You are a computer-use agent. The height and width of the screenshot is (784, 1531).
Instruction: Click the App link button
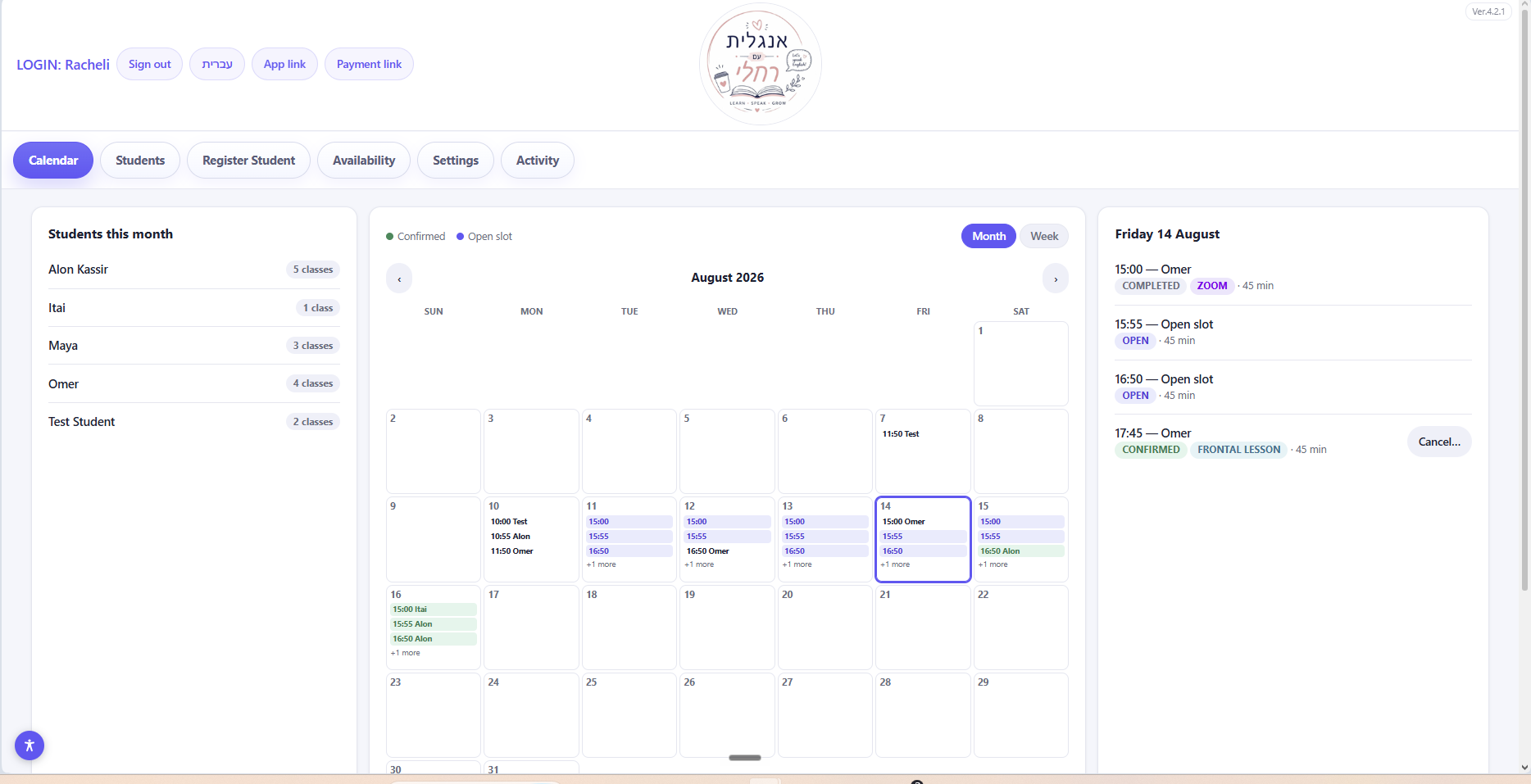click(284, 64)
